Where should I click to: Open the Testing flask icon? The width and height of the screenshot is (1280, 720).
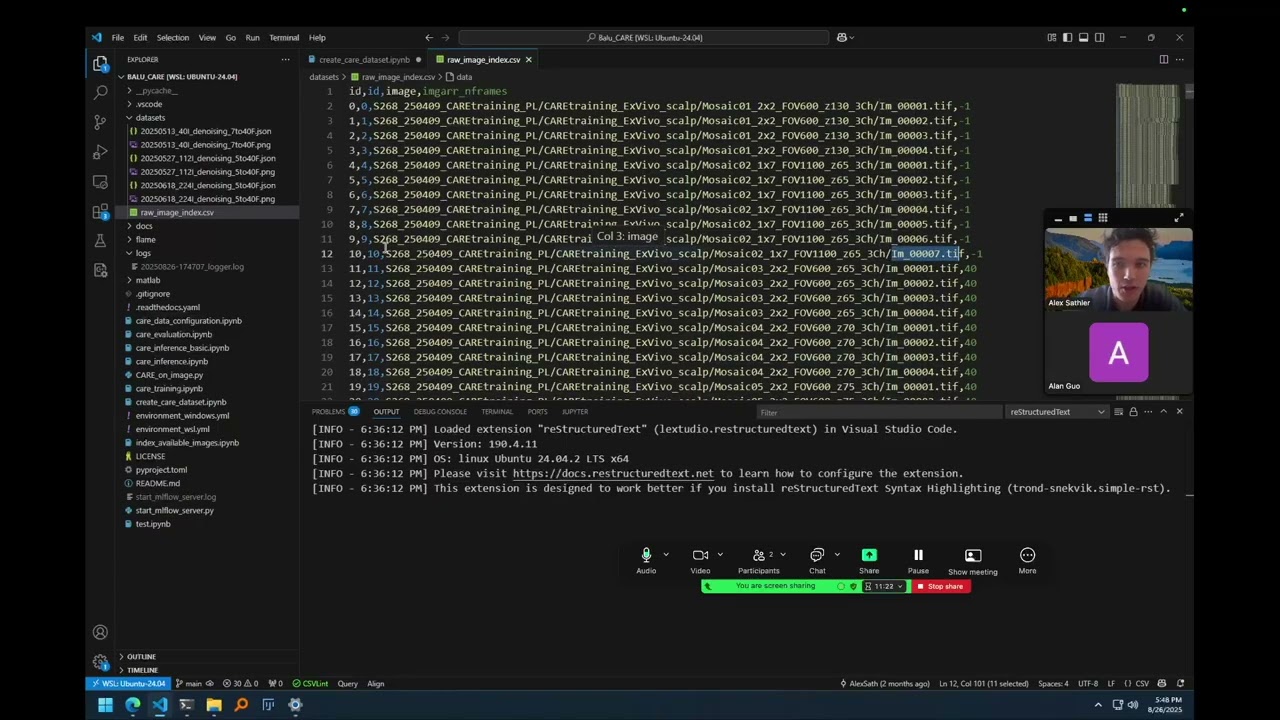click(x=100, y=241)
